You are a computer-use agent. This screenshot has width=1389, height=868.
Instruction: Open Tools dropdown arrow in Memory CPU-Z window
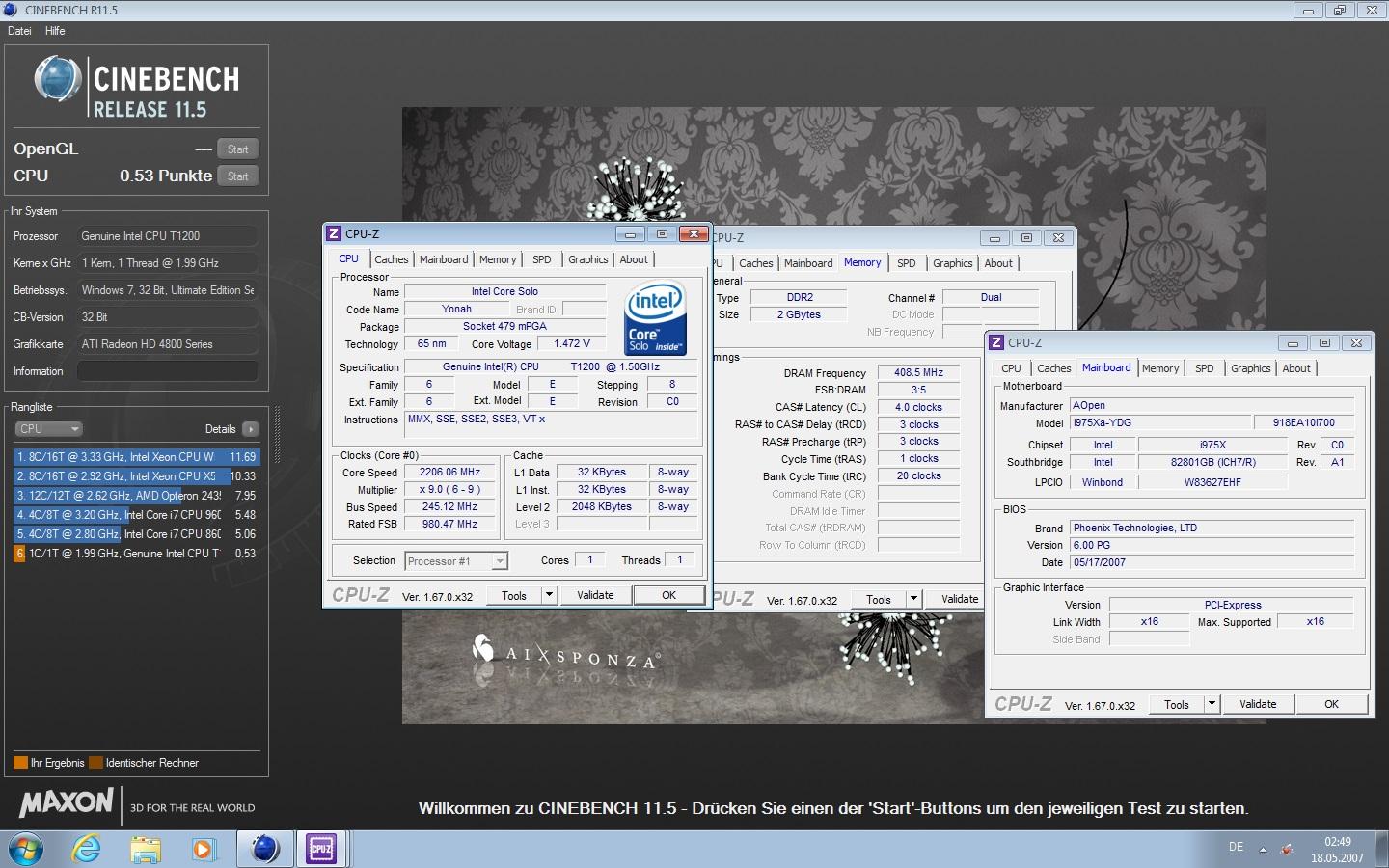(x=913, y=599)
